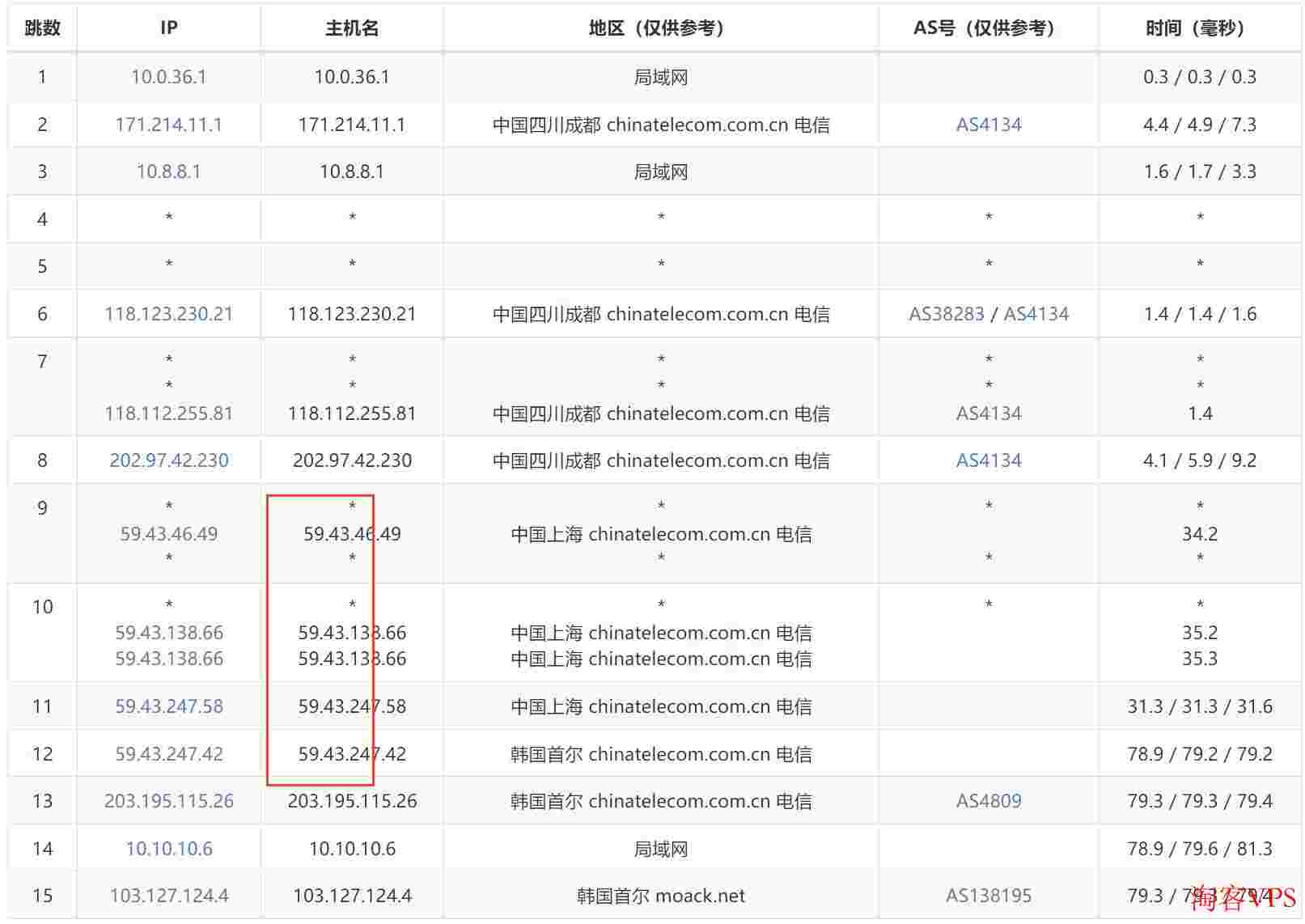Viewport: 1305px width, 924px height.
Task: Select hop 2 region 中国四川成都 chinatelecom.com.cn 电信
Action: 661,125
